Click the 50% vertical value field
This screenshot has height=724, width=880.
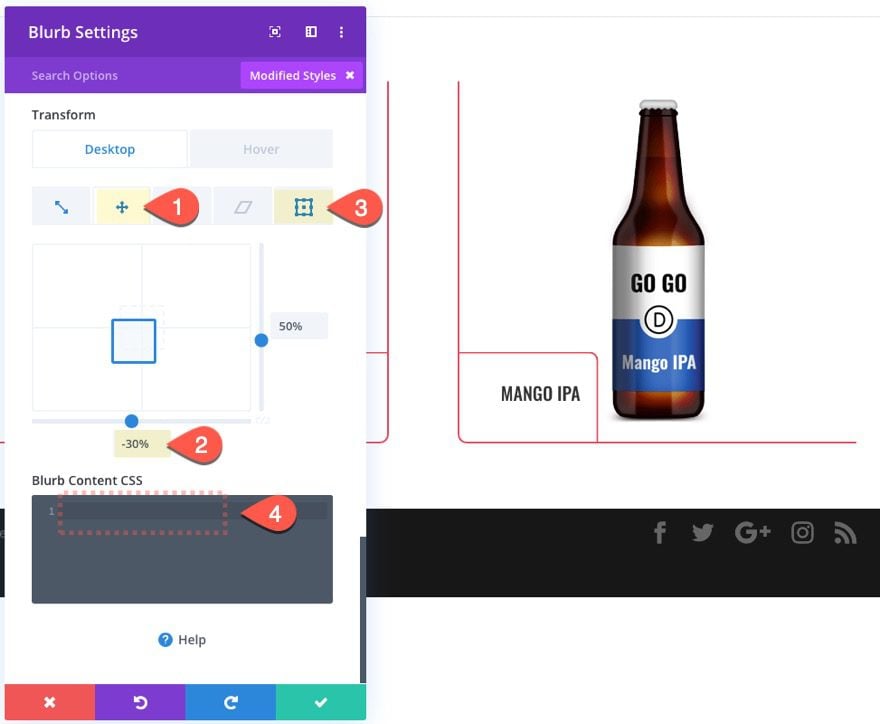(299, 326)
